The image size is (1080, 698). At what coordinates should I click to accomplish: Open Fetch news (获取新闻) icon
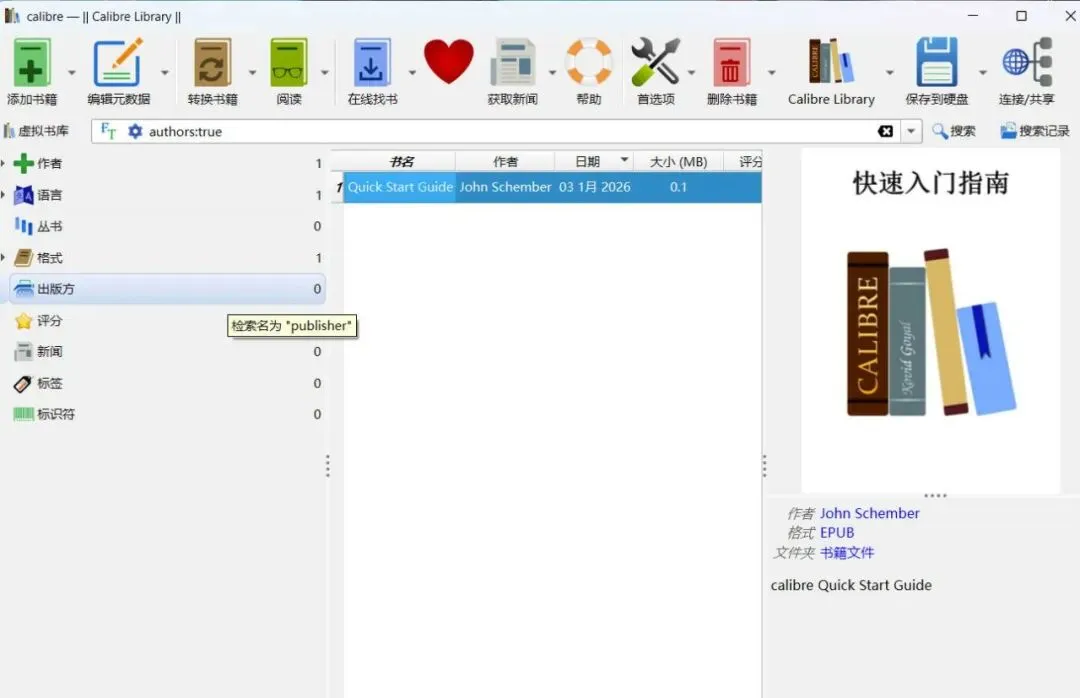[512, 63]
